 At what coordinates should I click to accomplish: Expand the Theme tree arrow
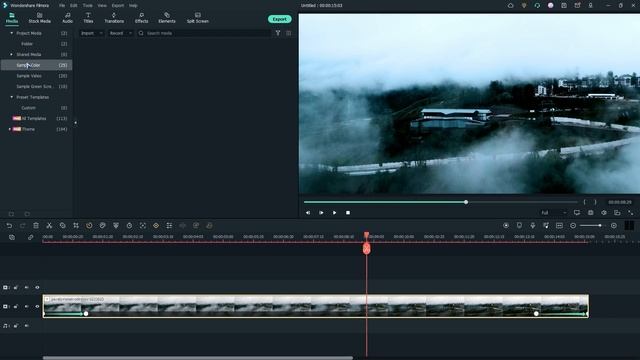(x=10, y=129)
